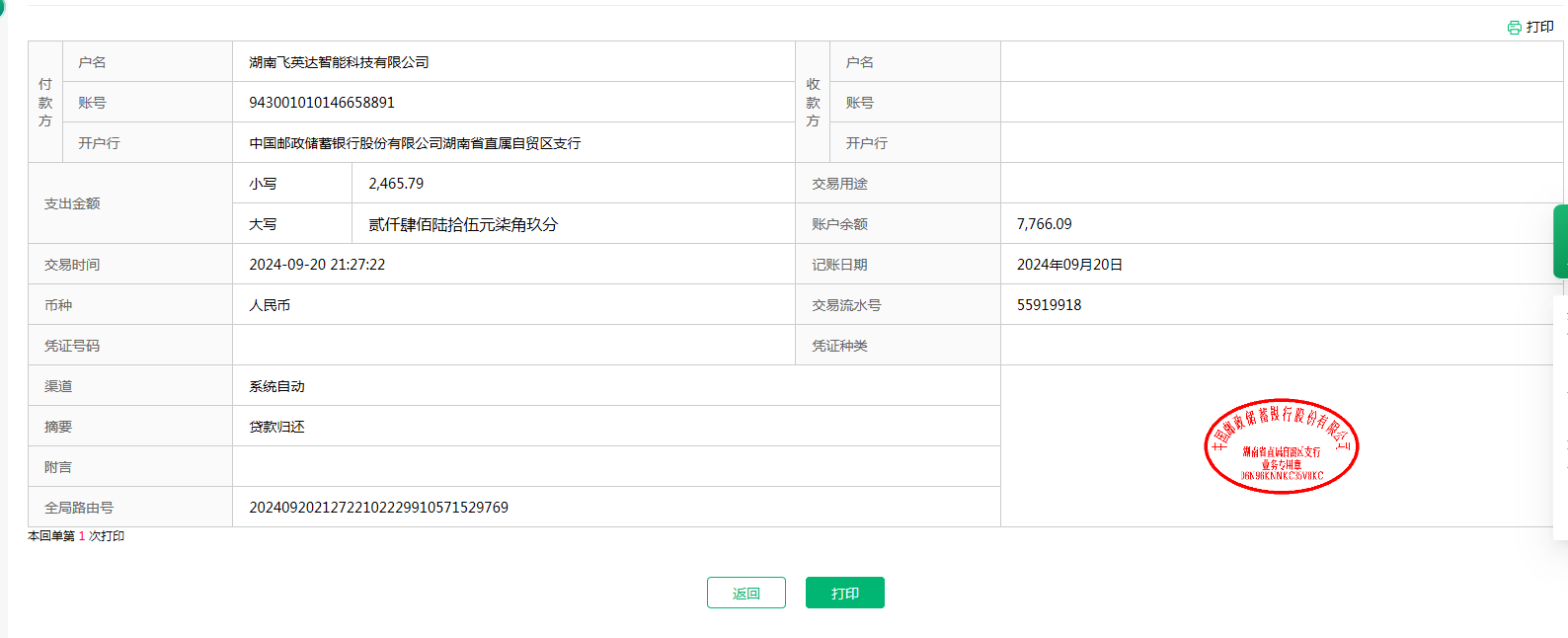1568x638 pixels.
Task: Select account number 943001010146658891
Action: point(322,103)
